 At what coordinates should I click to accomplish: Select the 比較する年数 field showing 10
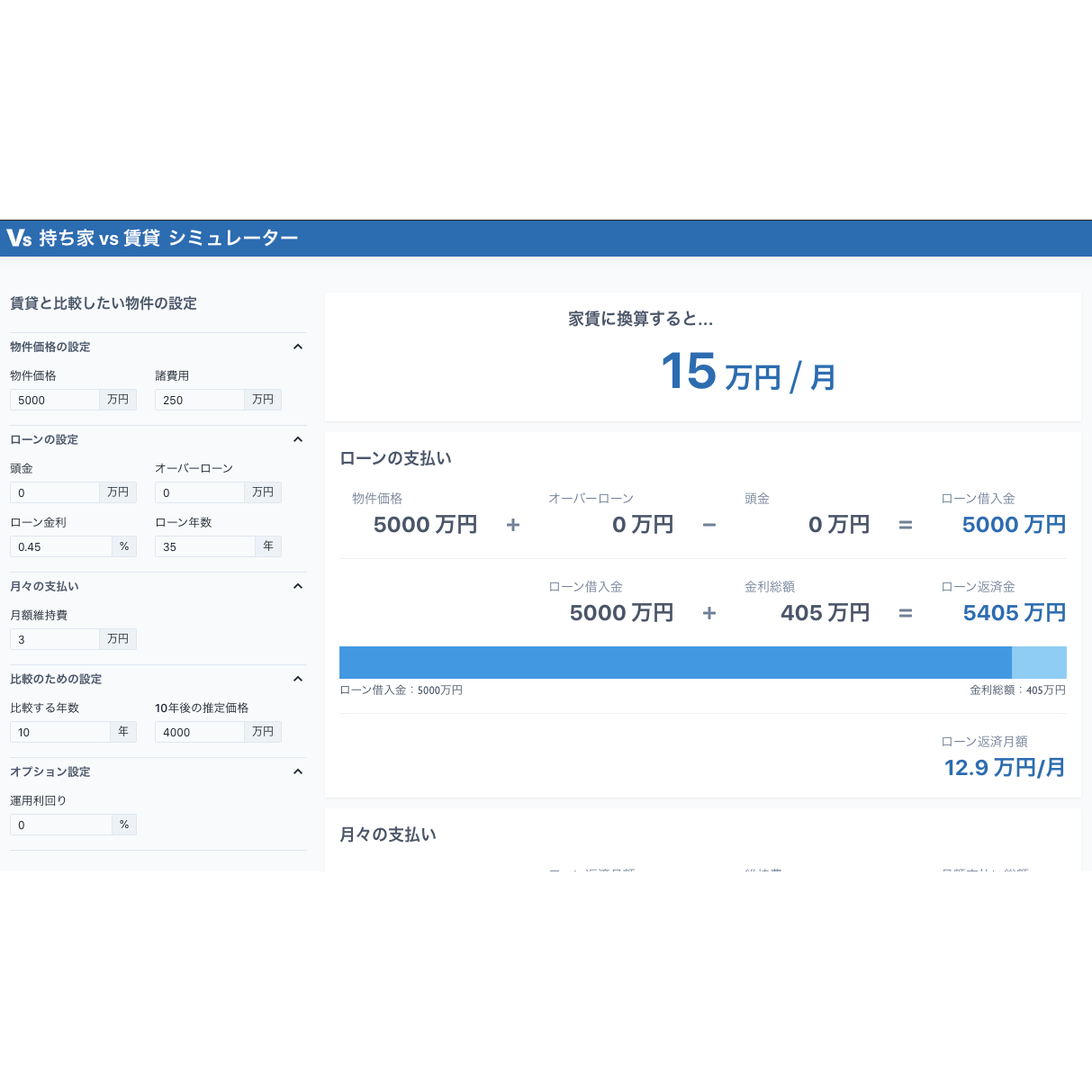[x=60, y=731]
